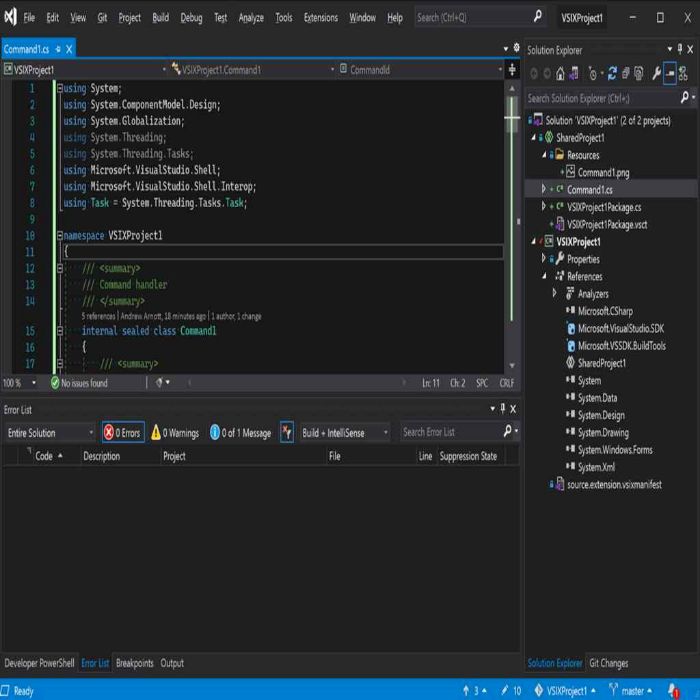
Task: Collapse the SharedProject1 node
Action: tap(533, 138)
